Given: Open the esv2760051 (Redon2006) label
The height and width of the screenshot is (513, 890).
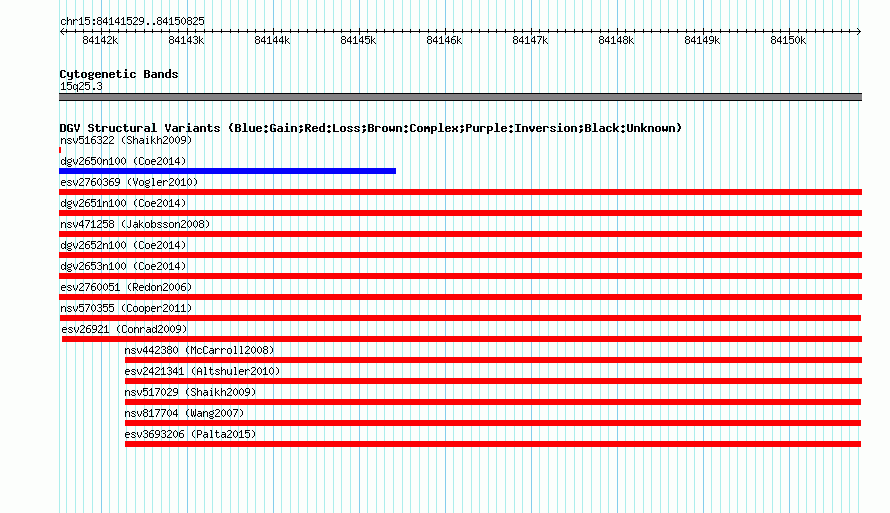Looking at the screenshot, I should pos(126,287).
